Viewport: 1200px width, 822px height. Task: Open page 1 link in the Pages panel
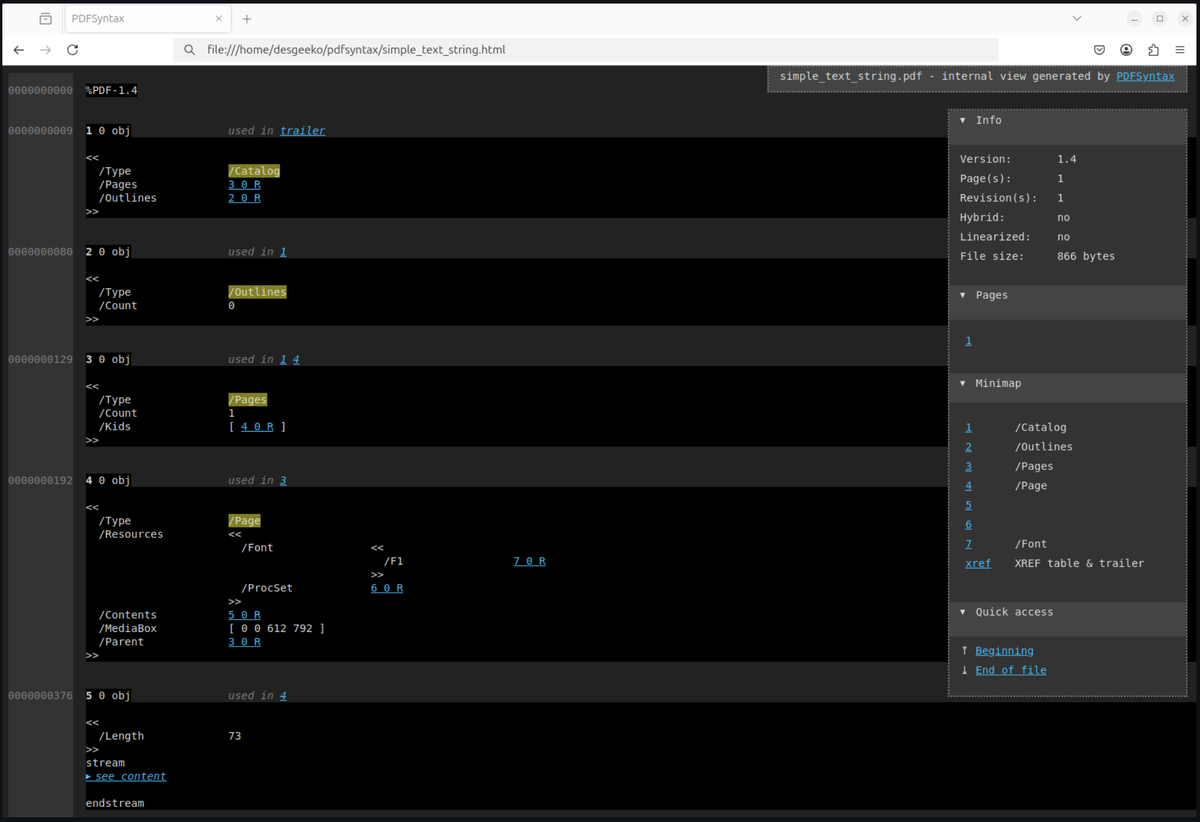[968, 341]
